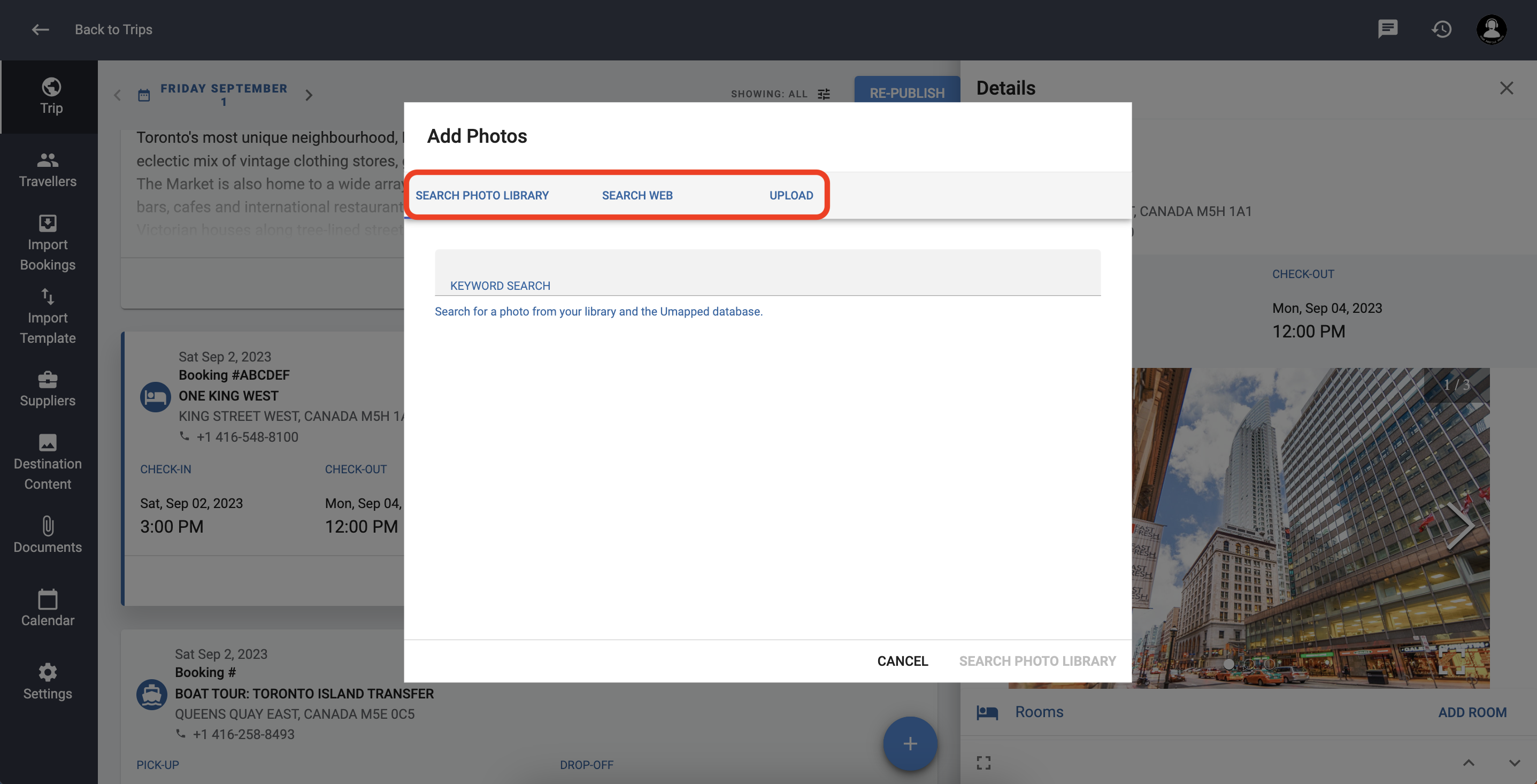
Task: Cancel the Add Photos dialog
Action: point(902,661)
